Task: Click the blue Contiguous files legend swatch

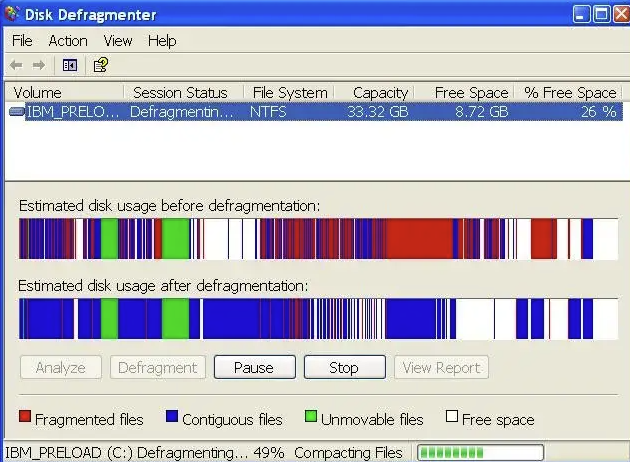Action: point(172,416)
